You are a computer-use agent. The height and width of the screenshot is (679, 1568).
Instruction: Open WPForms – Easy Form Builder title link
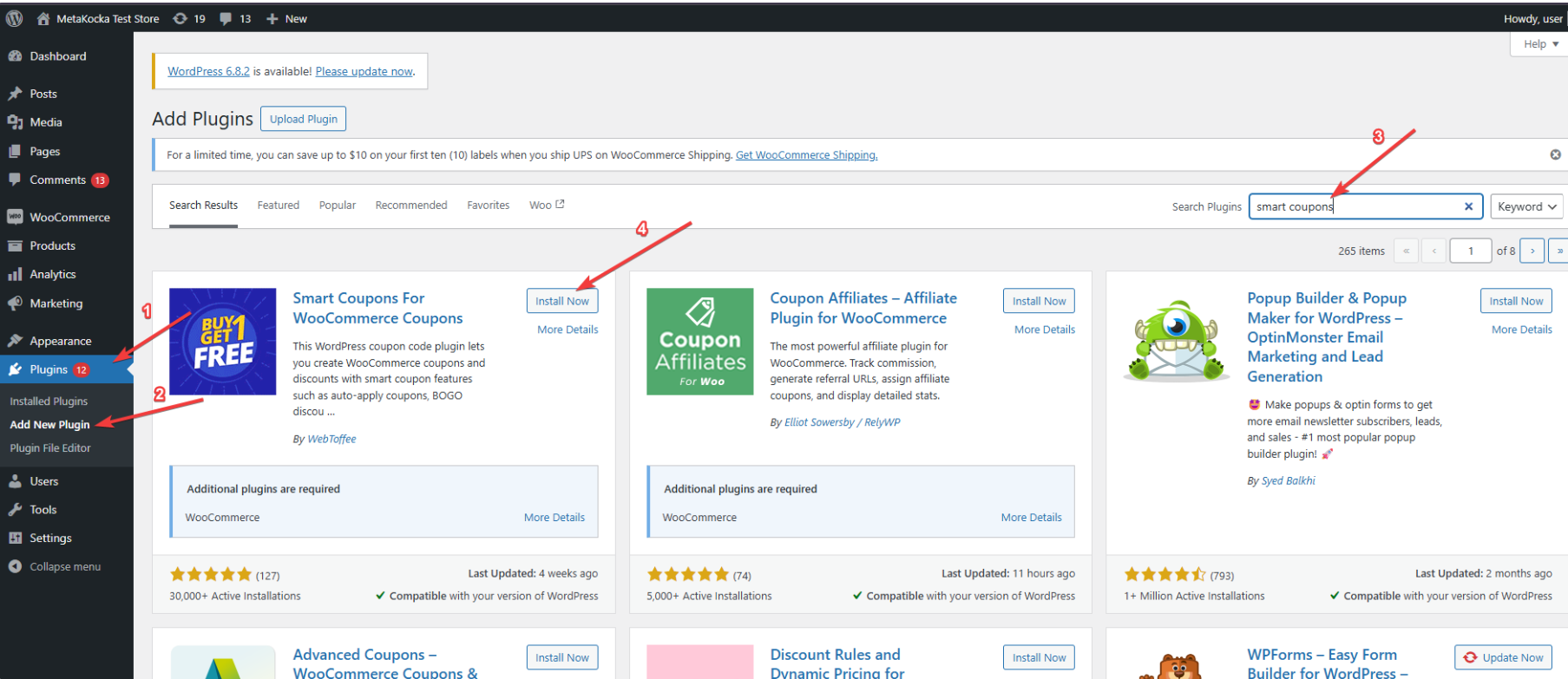1328,663
